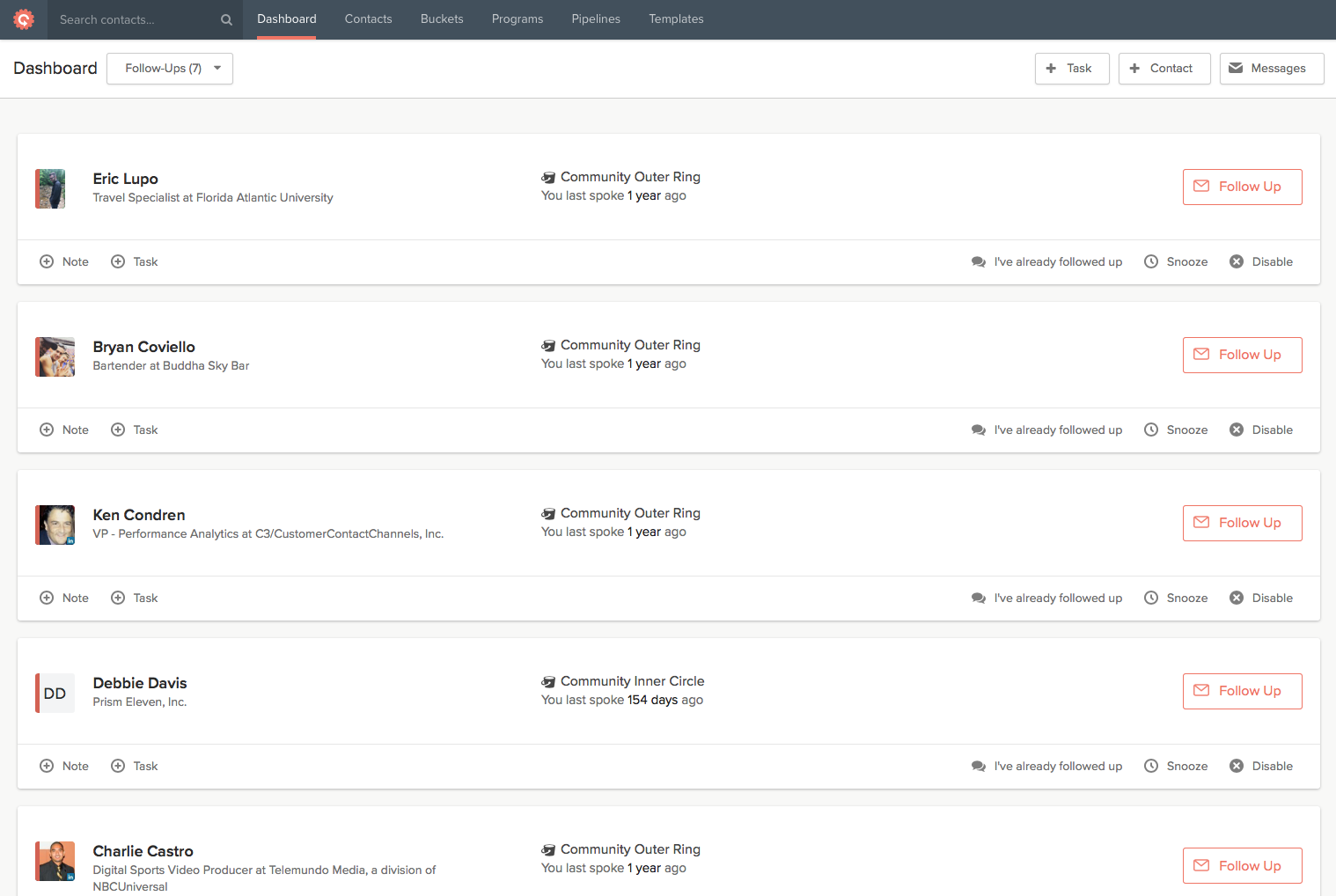Open Eric Lupo's contact name
1336x896 pixels.
pos(126,179)
